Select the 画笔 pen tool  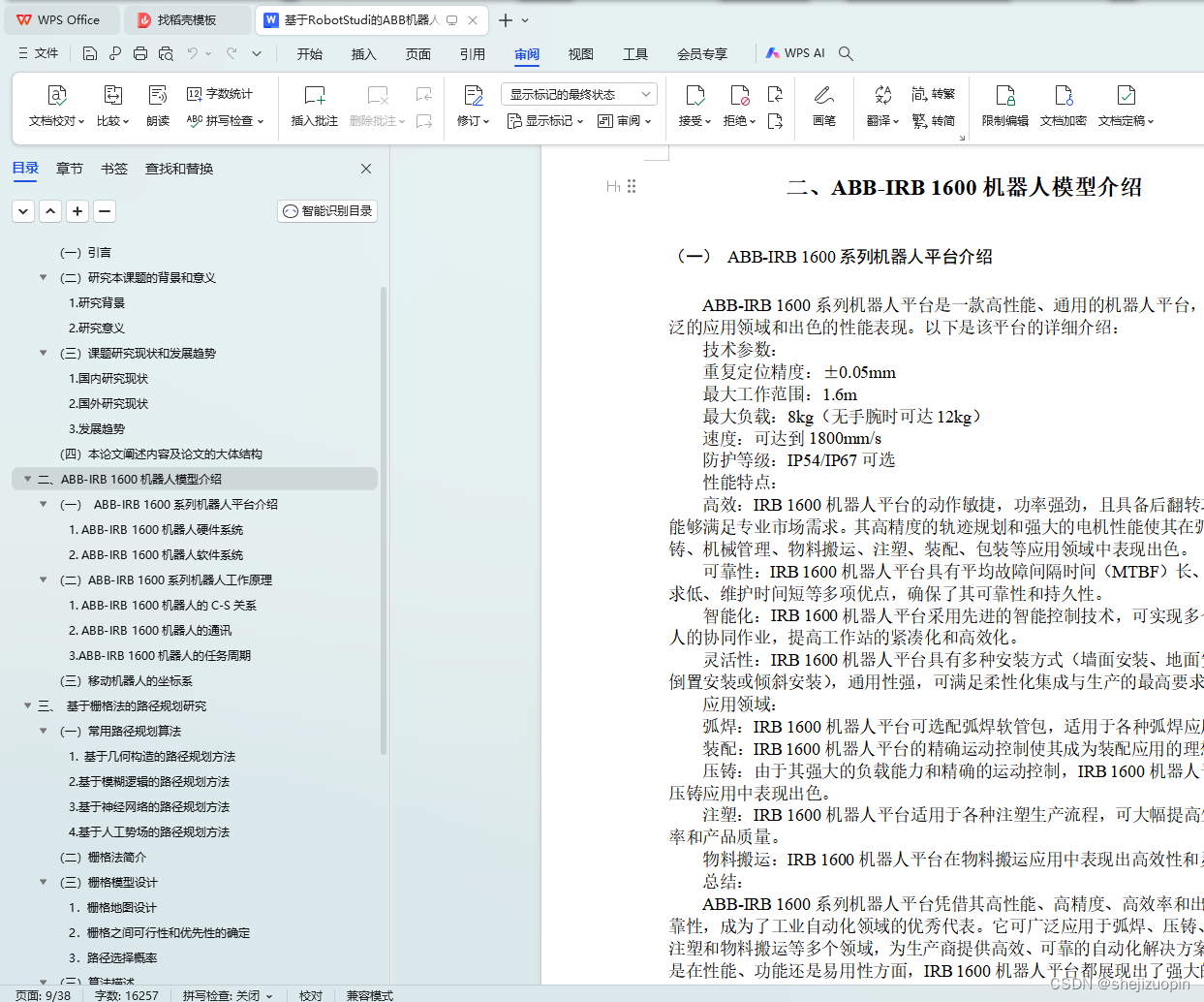[824, 107]
